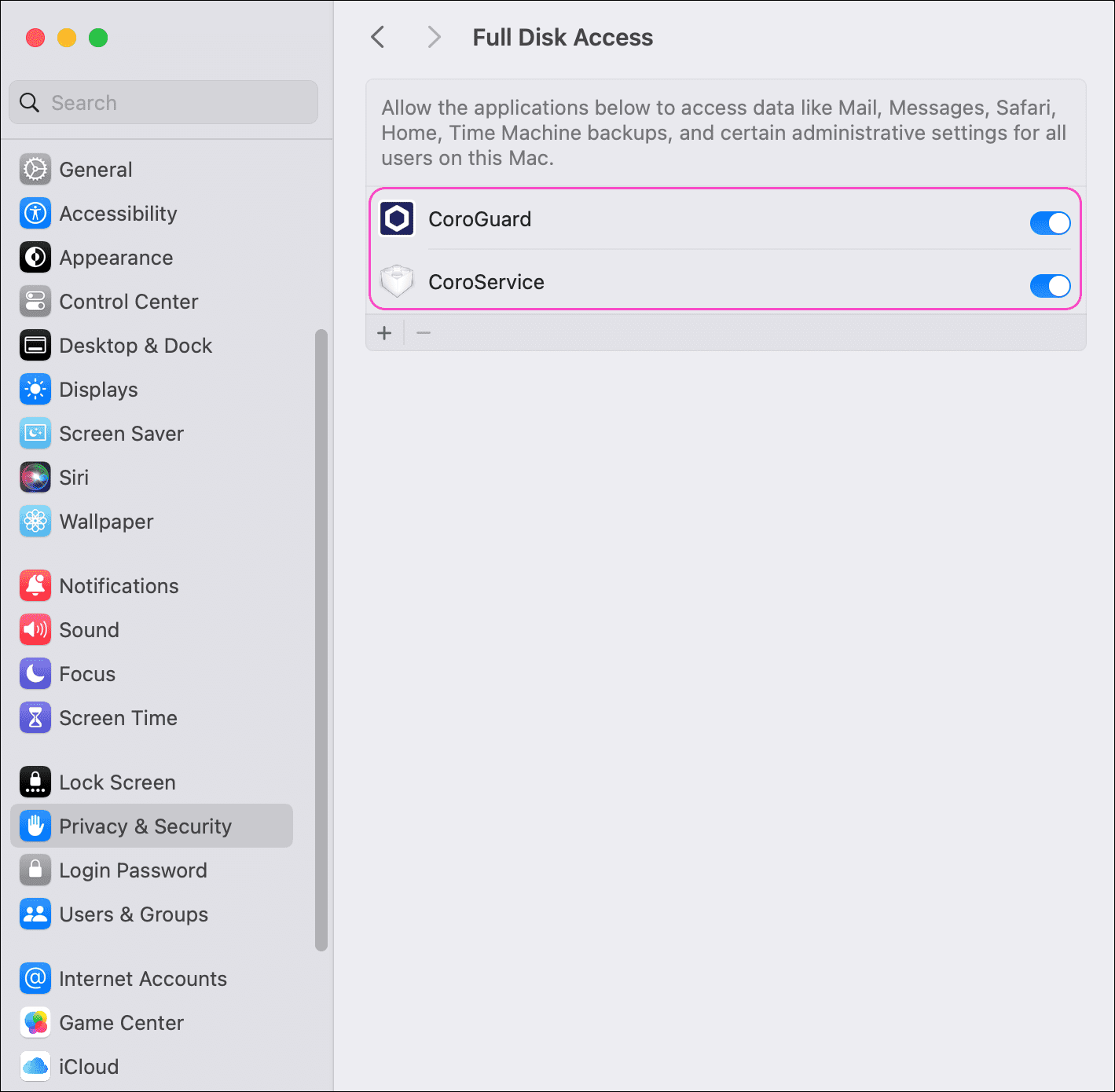Image resolution: width=1115 pixels, height=1092 pixels.
Task: Click the Search field
Action: (163, 102)
